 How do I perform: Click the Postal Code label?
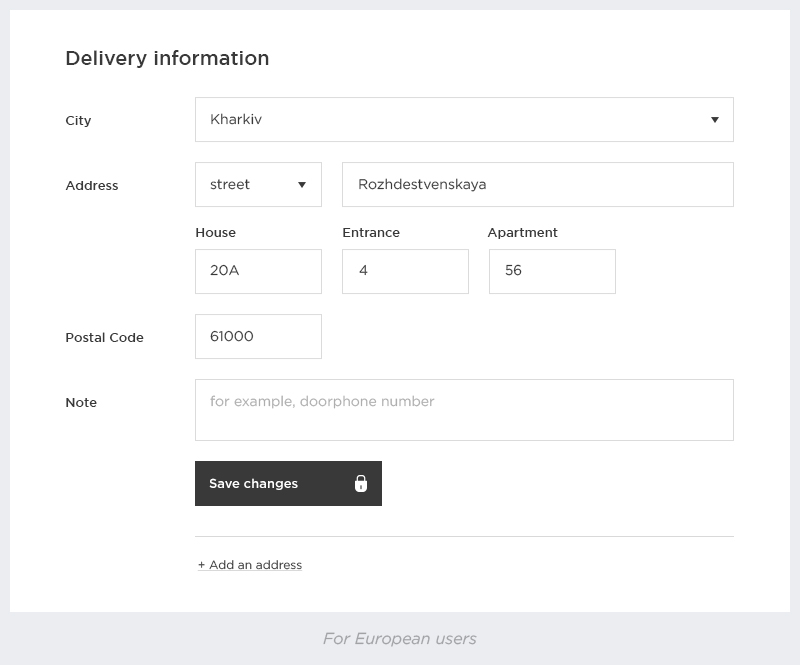pos(105,338)
